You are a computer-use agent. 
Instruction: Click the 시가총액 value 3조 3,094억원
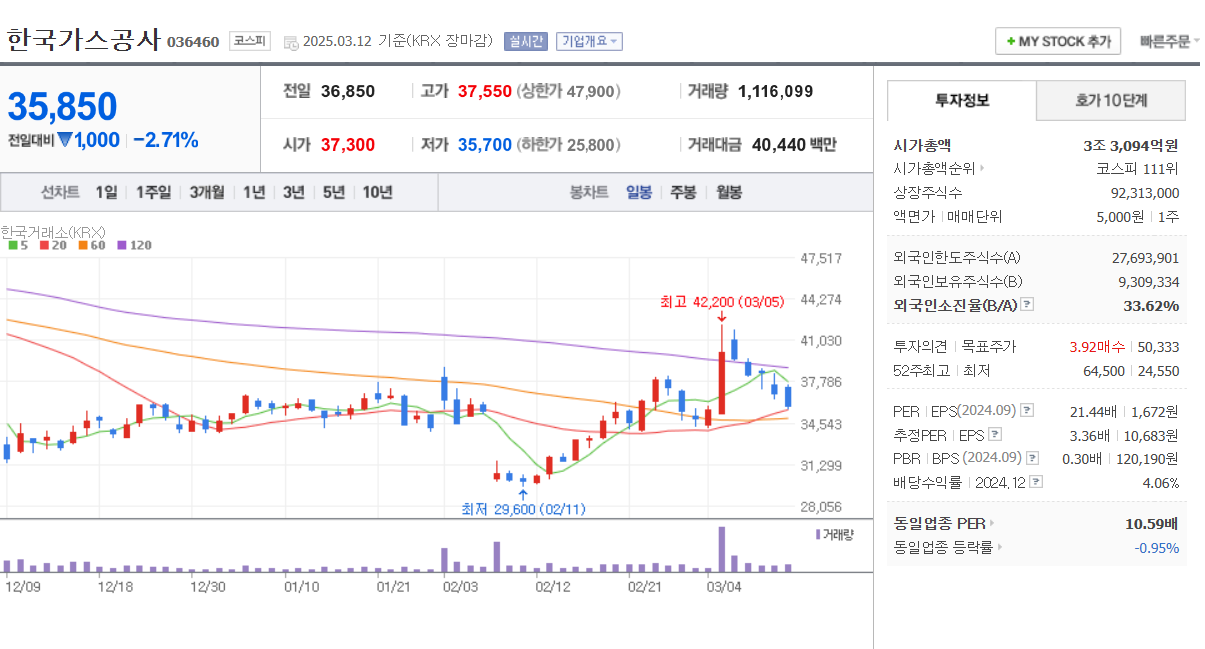pyautogui.click(x=1130, y=145)
